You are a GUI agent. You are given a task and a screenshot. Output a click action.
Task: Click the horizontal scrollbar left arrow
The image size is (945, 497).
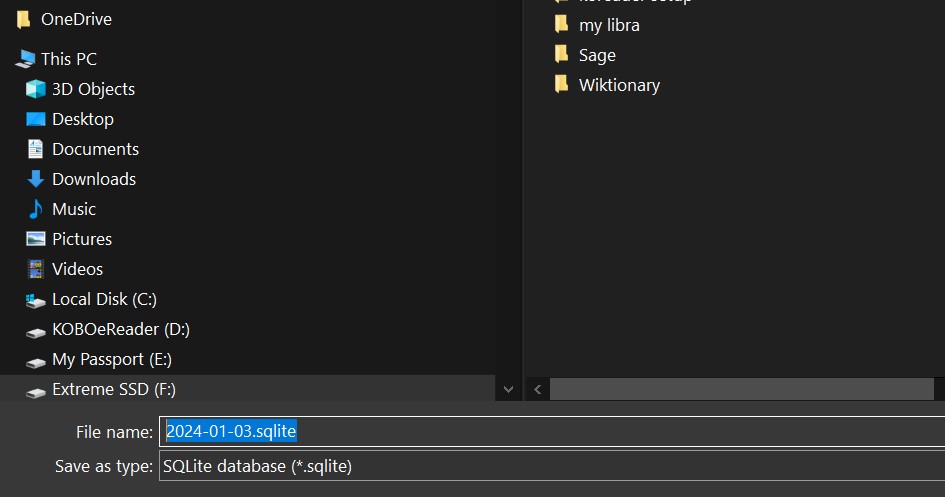pyautogui.click(x=538, y=389)
